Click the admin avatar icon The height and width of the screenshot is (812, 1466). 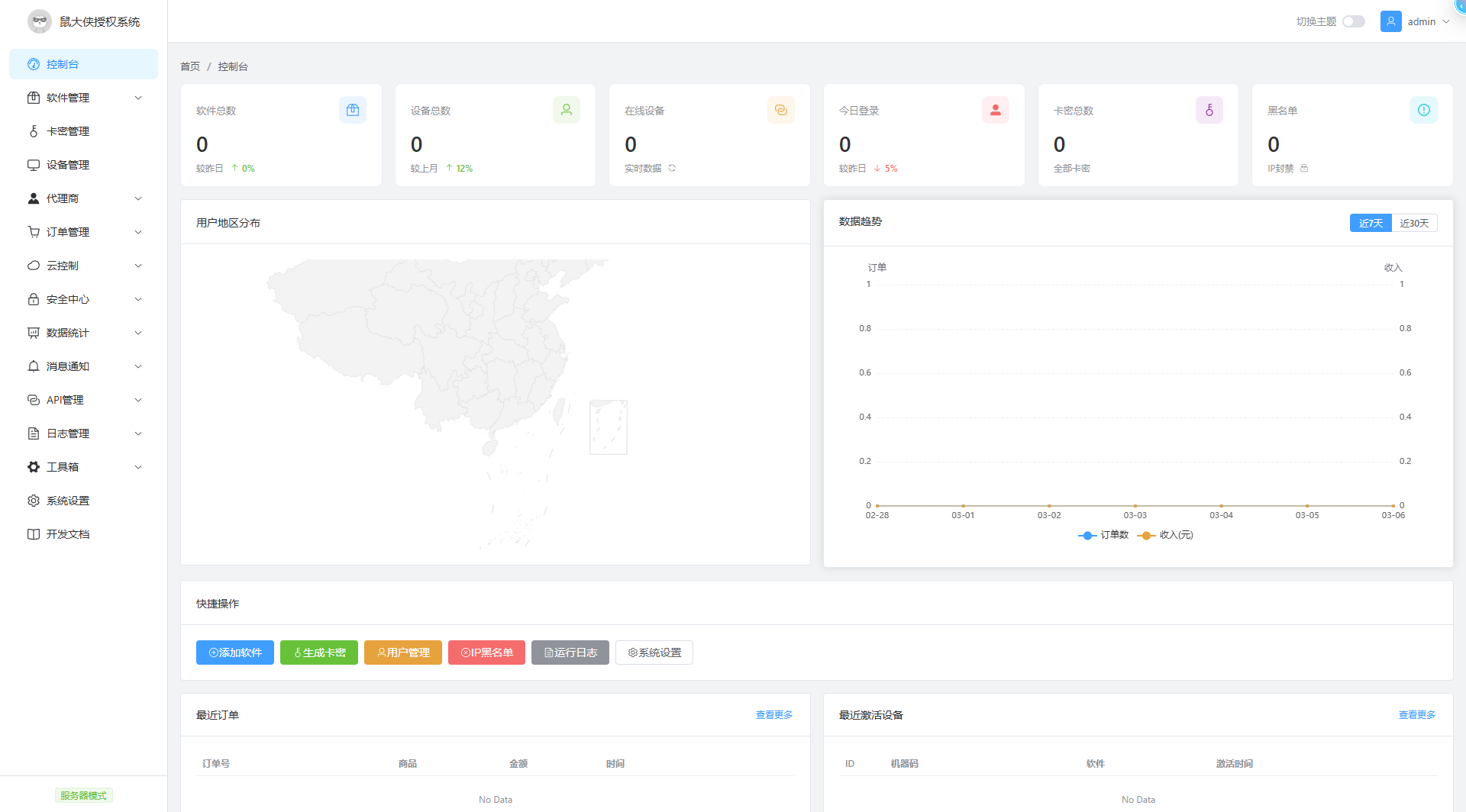coord(1390,21)
